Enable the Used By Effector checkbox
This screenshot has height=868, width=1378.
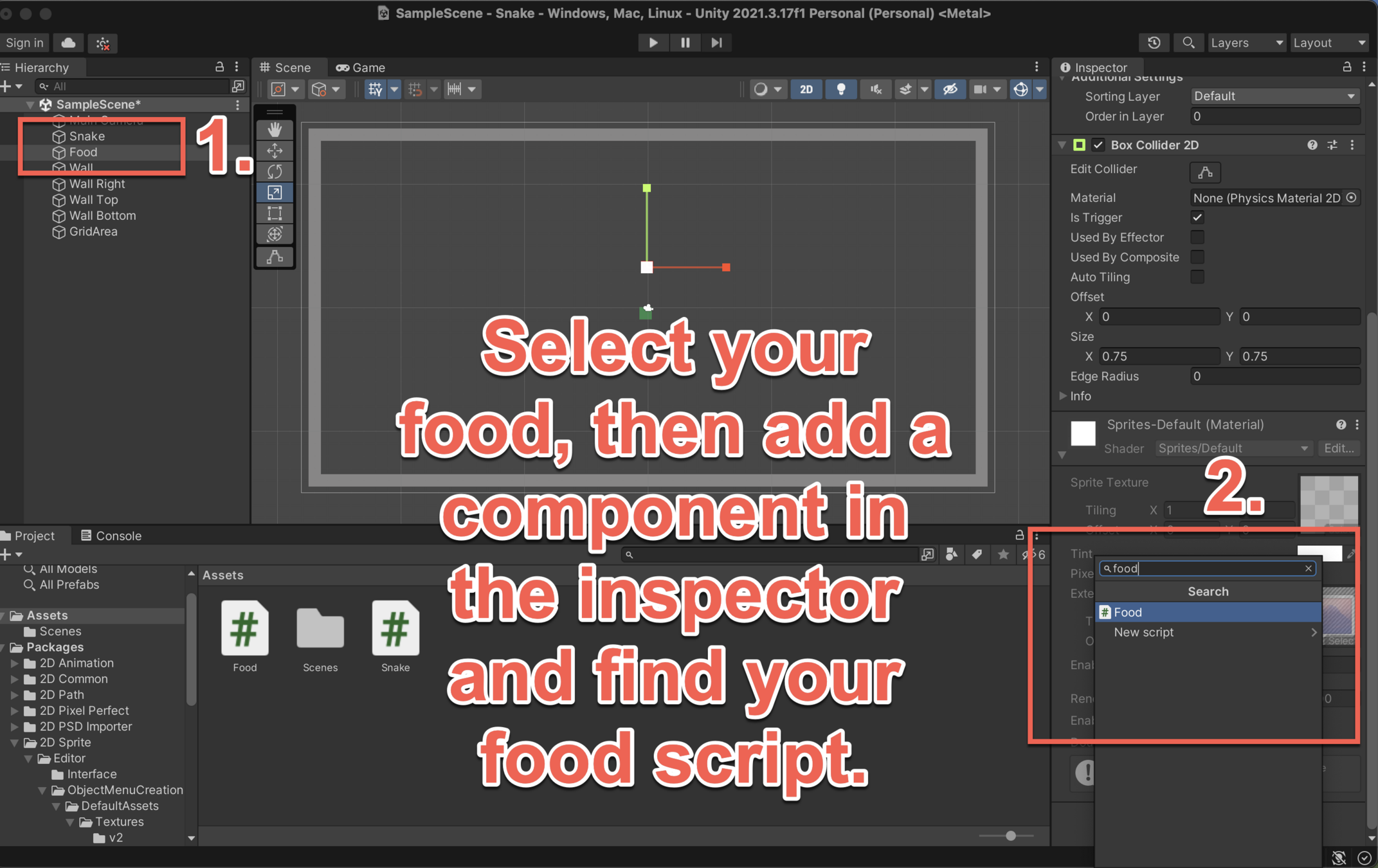click(x=1197, y=237)
